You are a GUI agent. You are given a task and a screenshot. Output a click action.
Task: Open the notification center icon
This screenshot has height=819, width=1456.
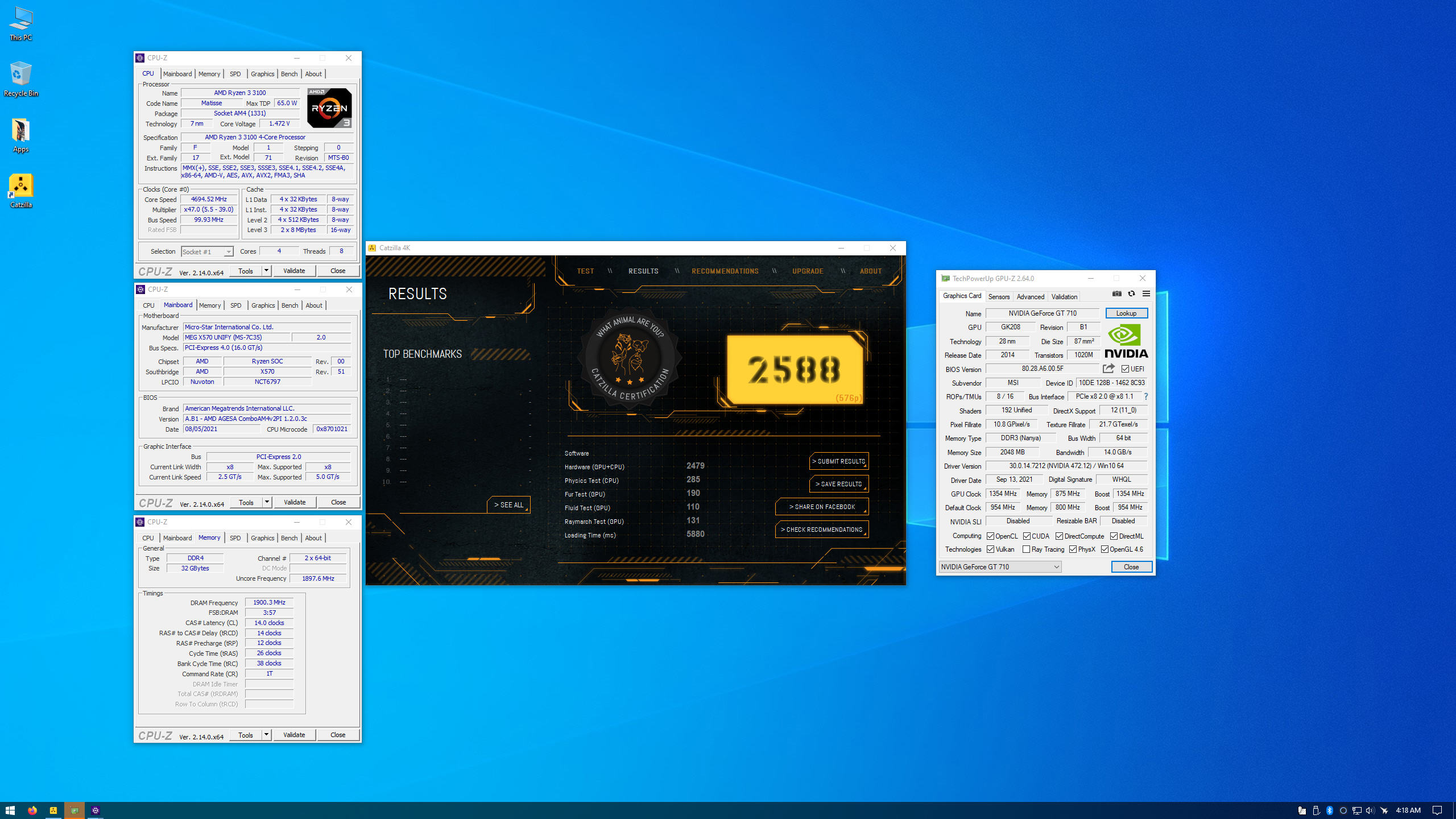pos(1437,810)
